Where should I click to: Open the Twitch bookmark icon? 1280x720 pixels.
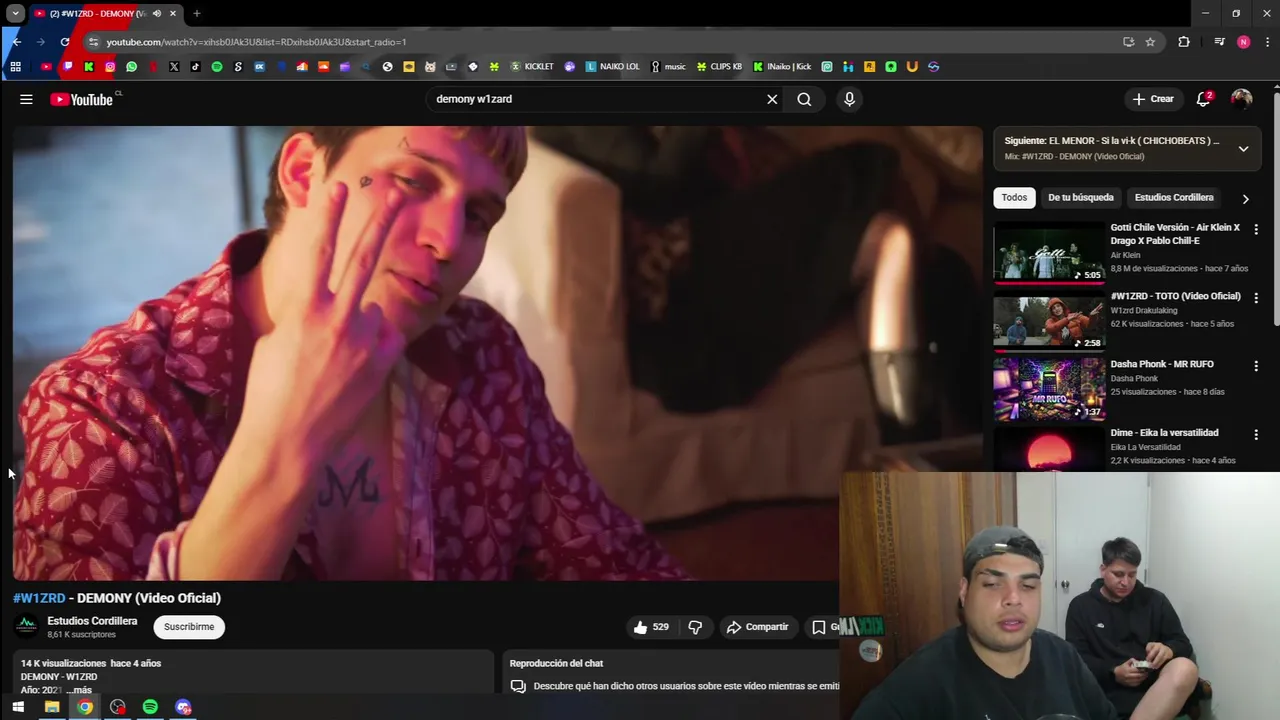point(67,67)
